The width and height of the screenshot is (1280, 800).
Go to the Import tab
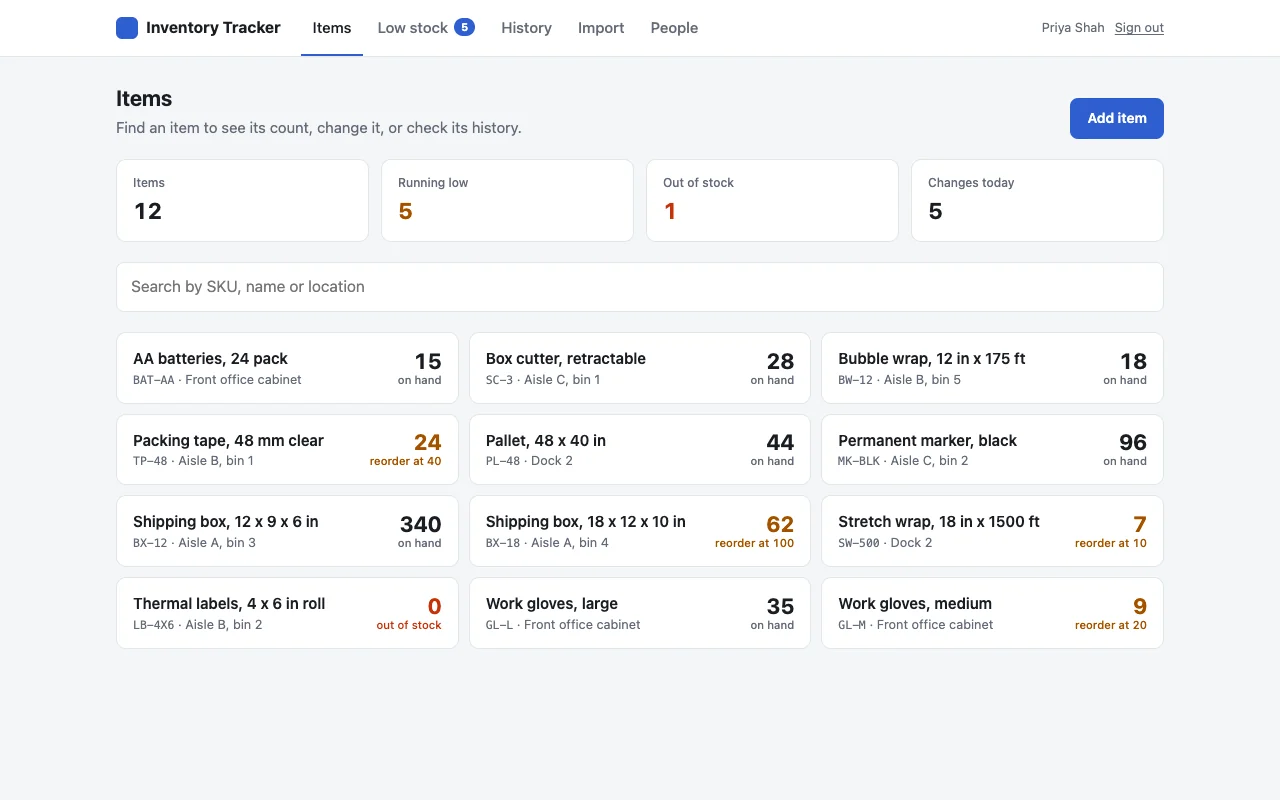(601, 28)
